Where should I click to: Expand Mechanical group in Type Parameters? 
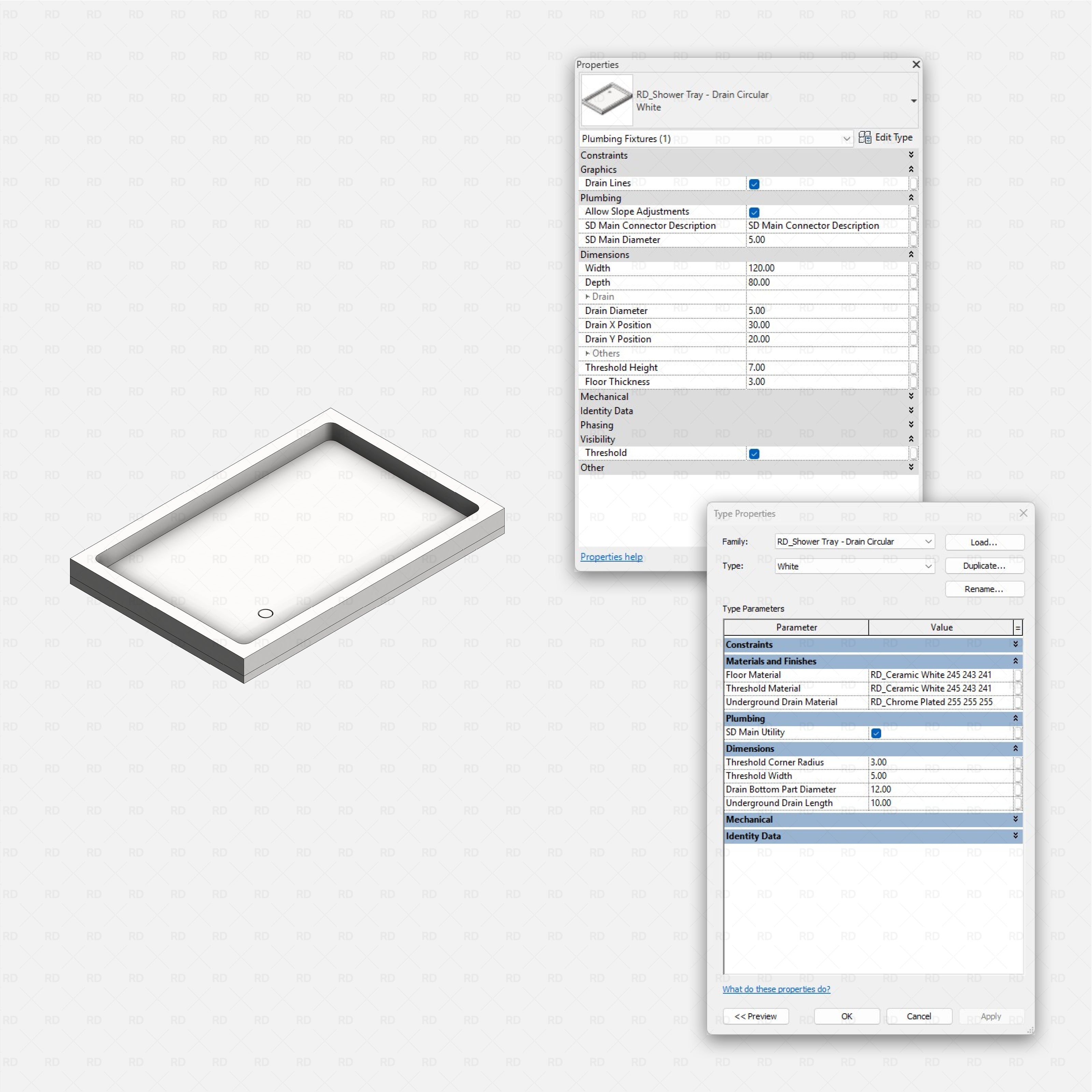pyautogui.click(x=1015, y=819)
